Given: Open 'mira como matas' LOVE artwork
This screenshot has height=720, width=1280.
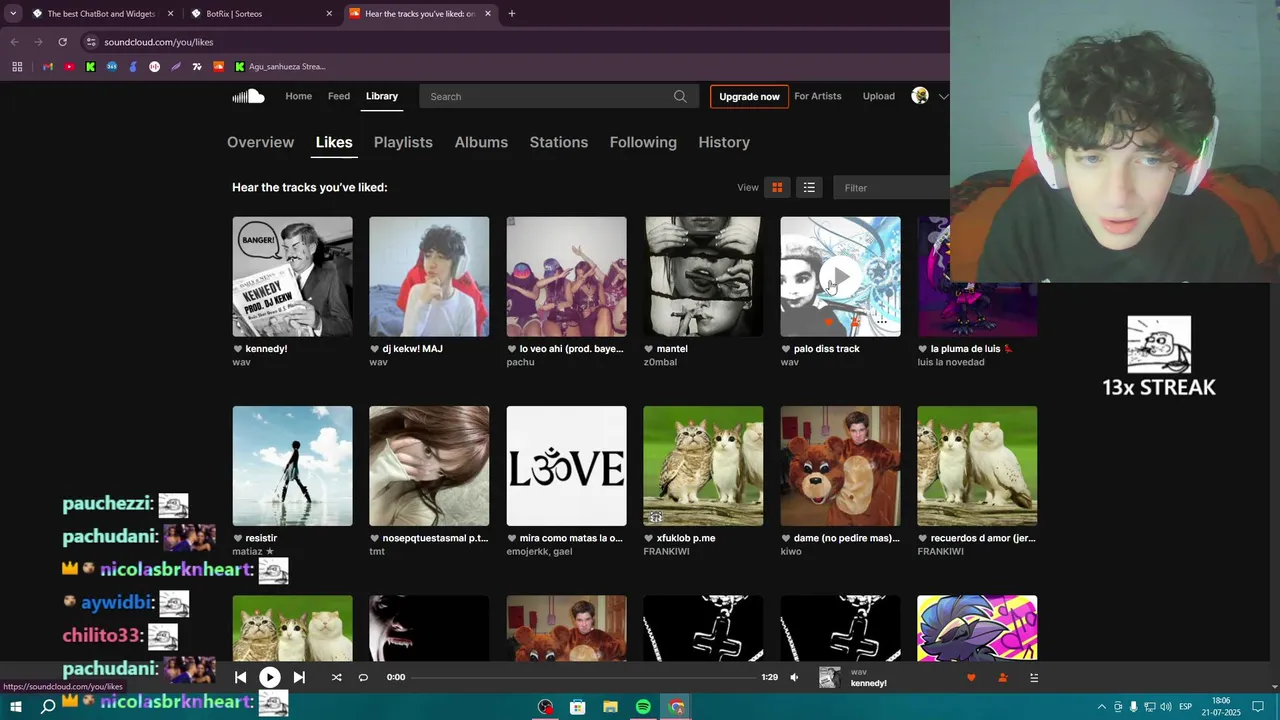Looking at the screenshot, I should click(566, 466).
